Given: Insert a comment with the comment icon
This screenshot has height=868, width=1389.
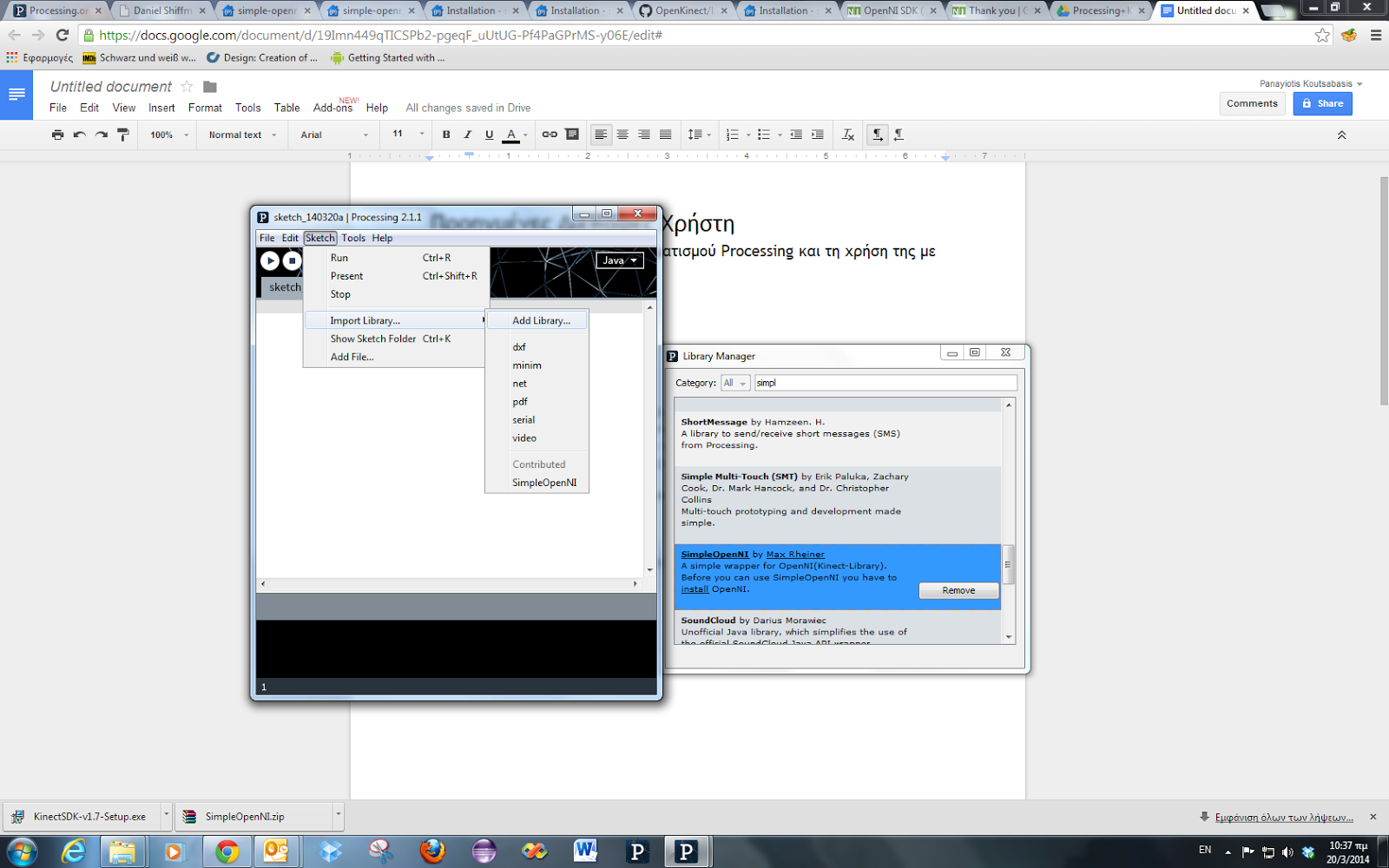Looking at the screenshot, I should coord(572,135).
